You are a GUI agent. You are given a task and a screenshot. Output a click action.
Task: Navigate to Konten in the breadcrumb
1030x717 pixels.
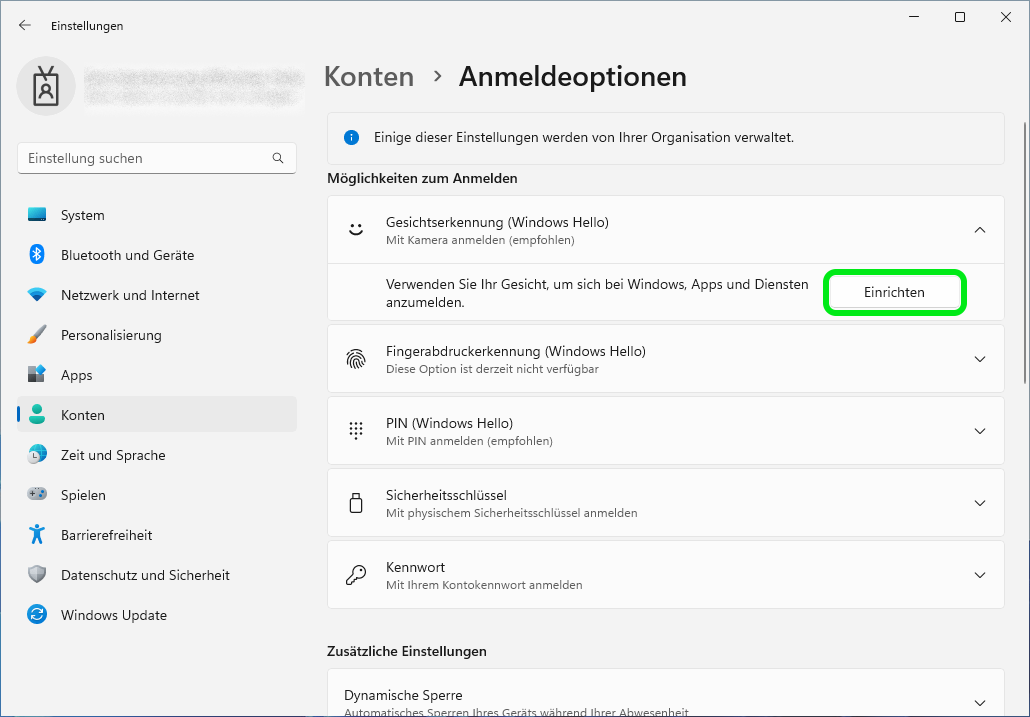369,77
